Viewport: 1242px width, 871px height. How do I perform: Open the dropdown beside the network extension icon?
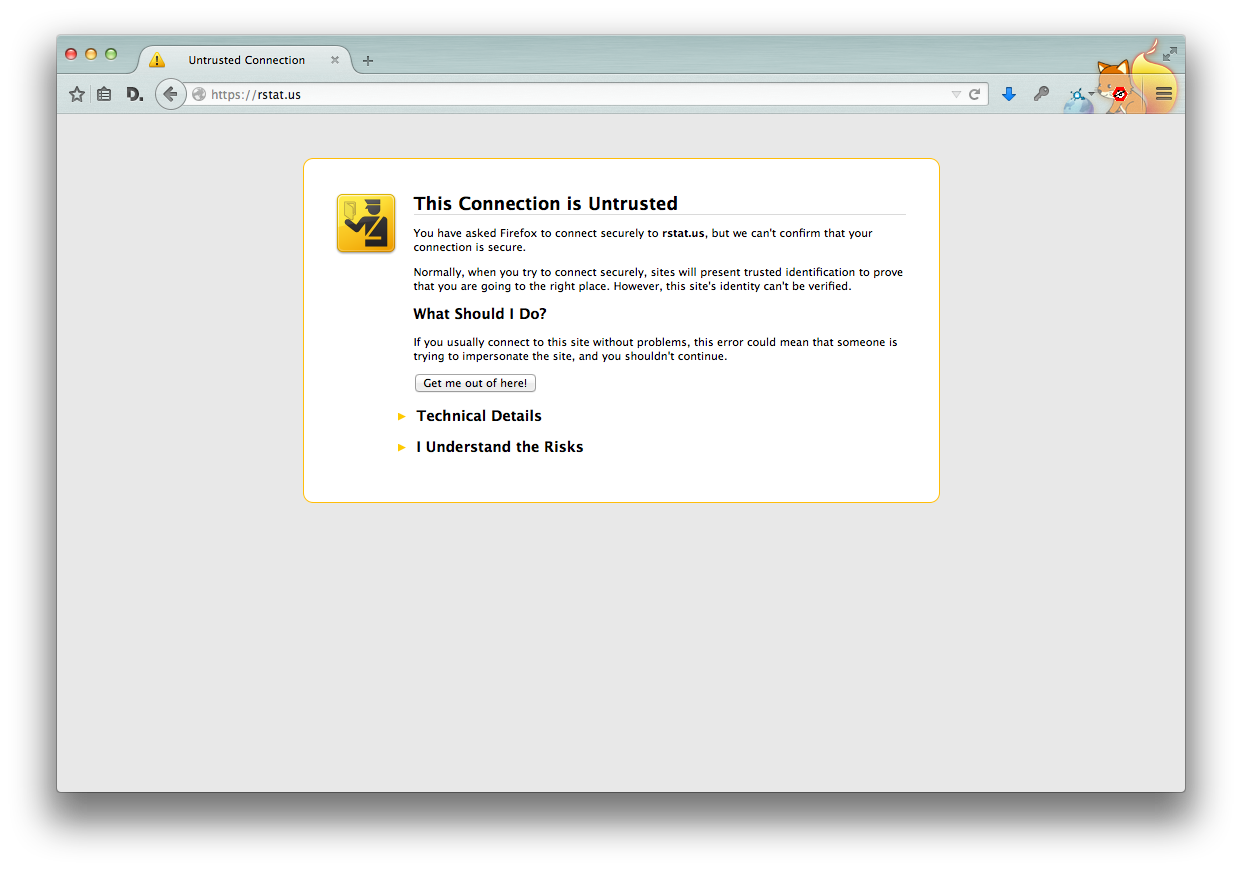[x=1092, y=94]
